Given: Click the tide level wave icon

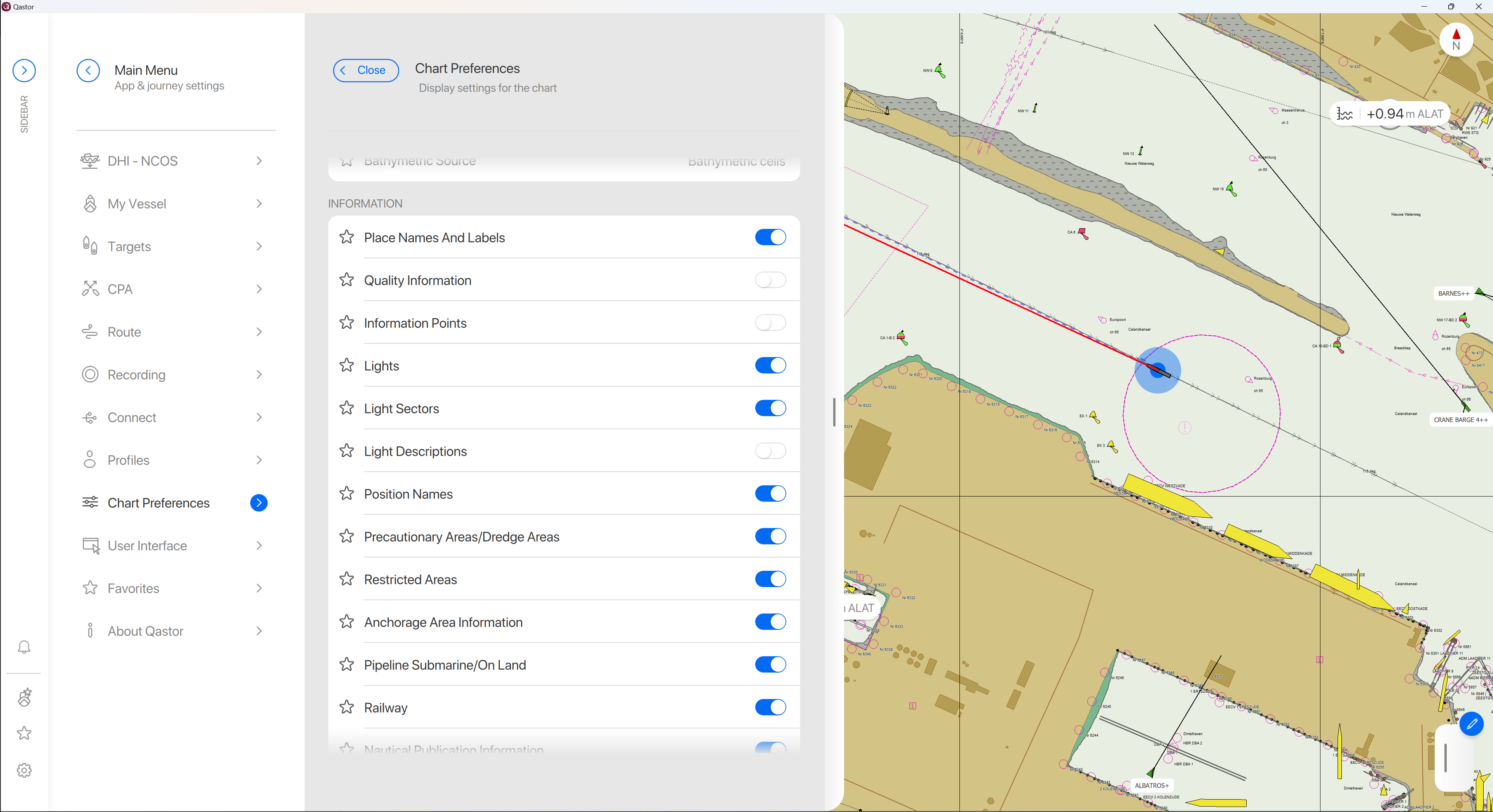Looking at the screenshot, I should pos(1345,114).
